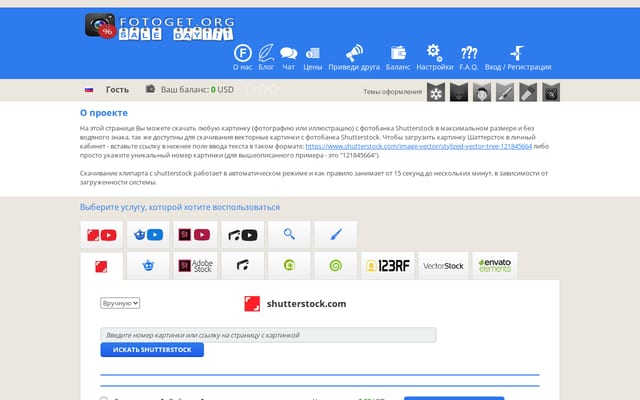Click the Гость user name

(117, 89)
